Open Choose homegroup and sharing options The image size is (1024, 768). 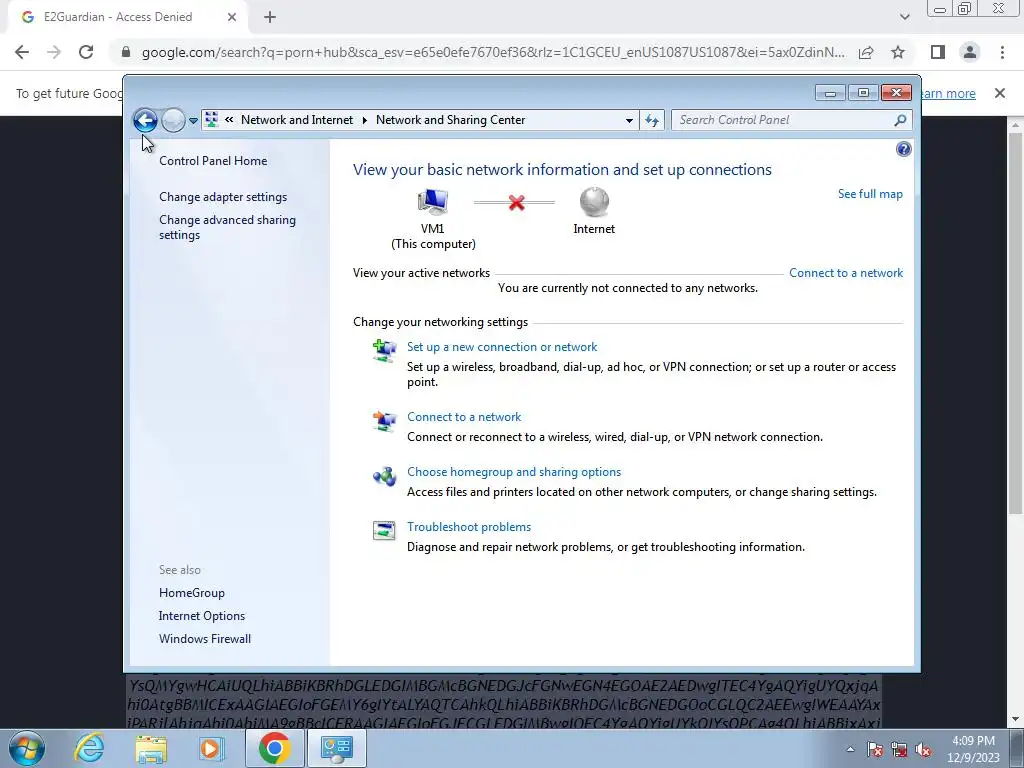pos(514,472)
